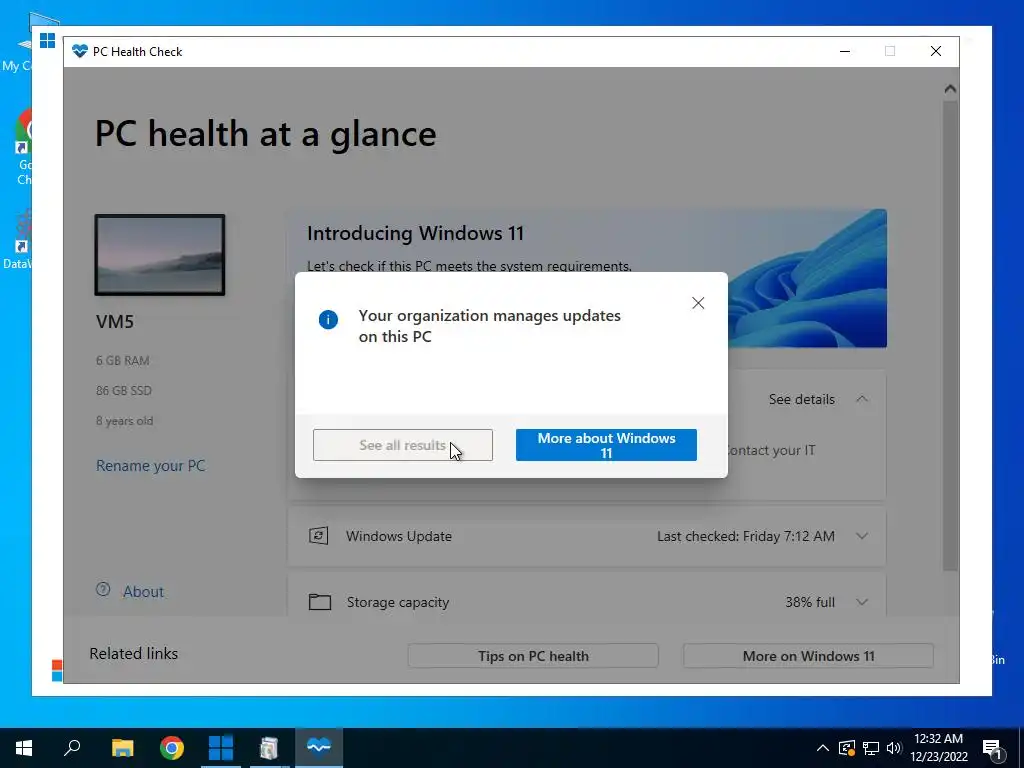Click the About question mark icon
Viewport: 1024px width, 768px height.
[x=103, y=589]
